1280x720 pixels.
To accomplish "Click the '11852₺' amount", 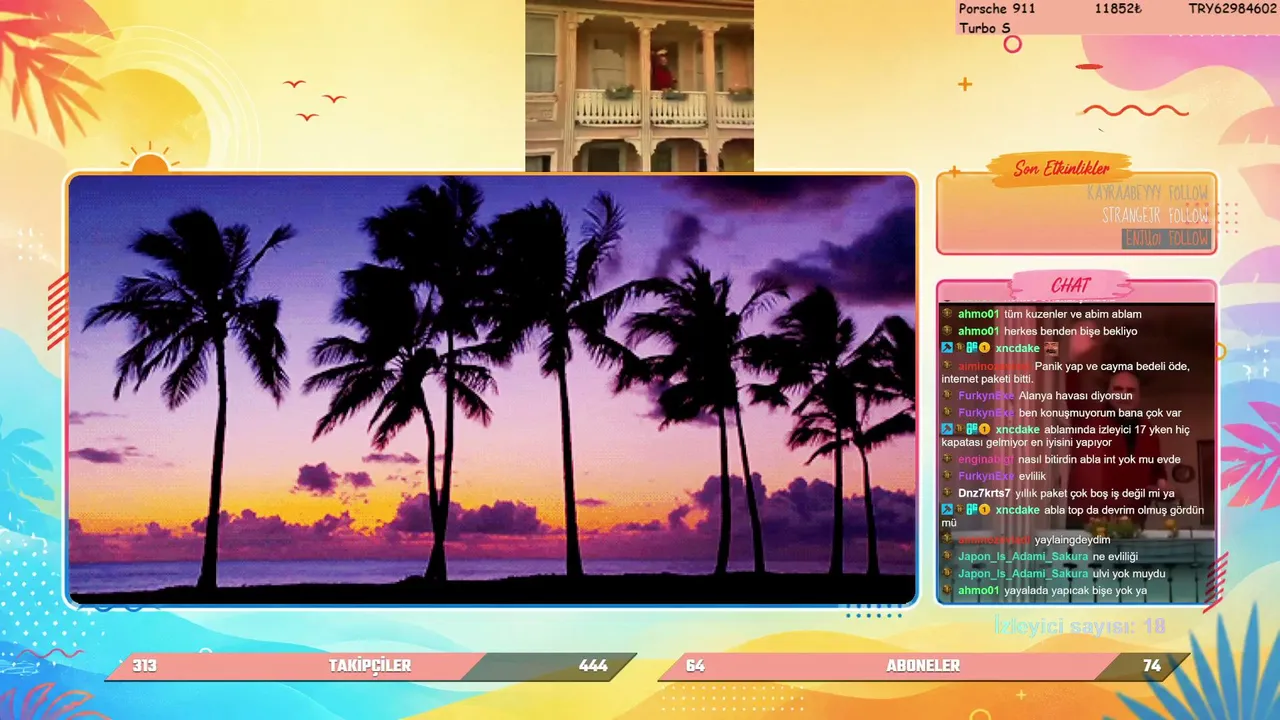I will click(1119, 9).
